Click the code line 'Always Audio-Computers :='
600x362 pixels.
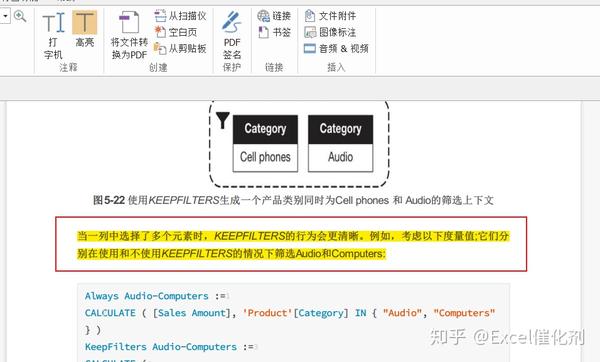(x=157, y=296)
